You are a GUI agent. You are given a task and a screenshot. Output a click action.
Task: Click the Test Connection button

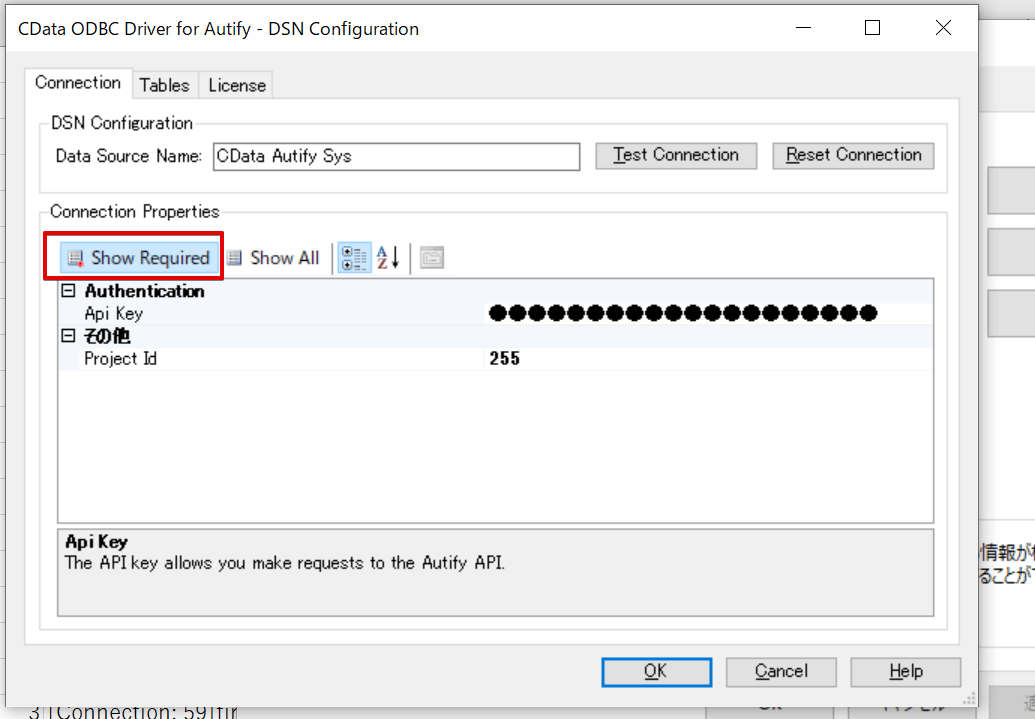(x=676, y=155)
